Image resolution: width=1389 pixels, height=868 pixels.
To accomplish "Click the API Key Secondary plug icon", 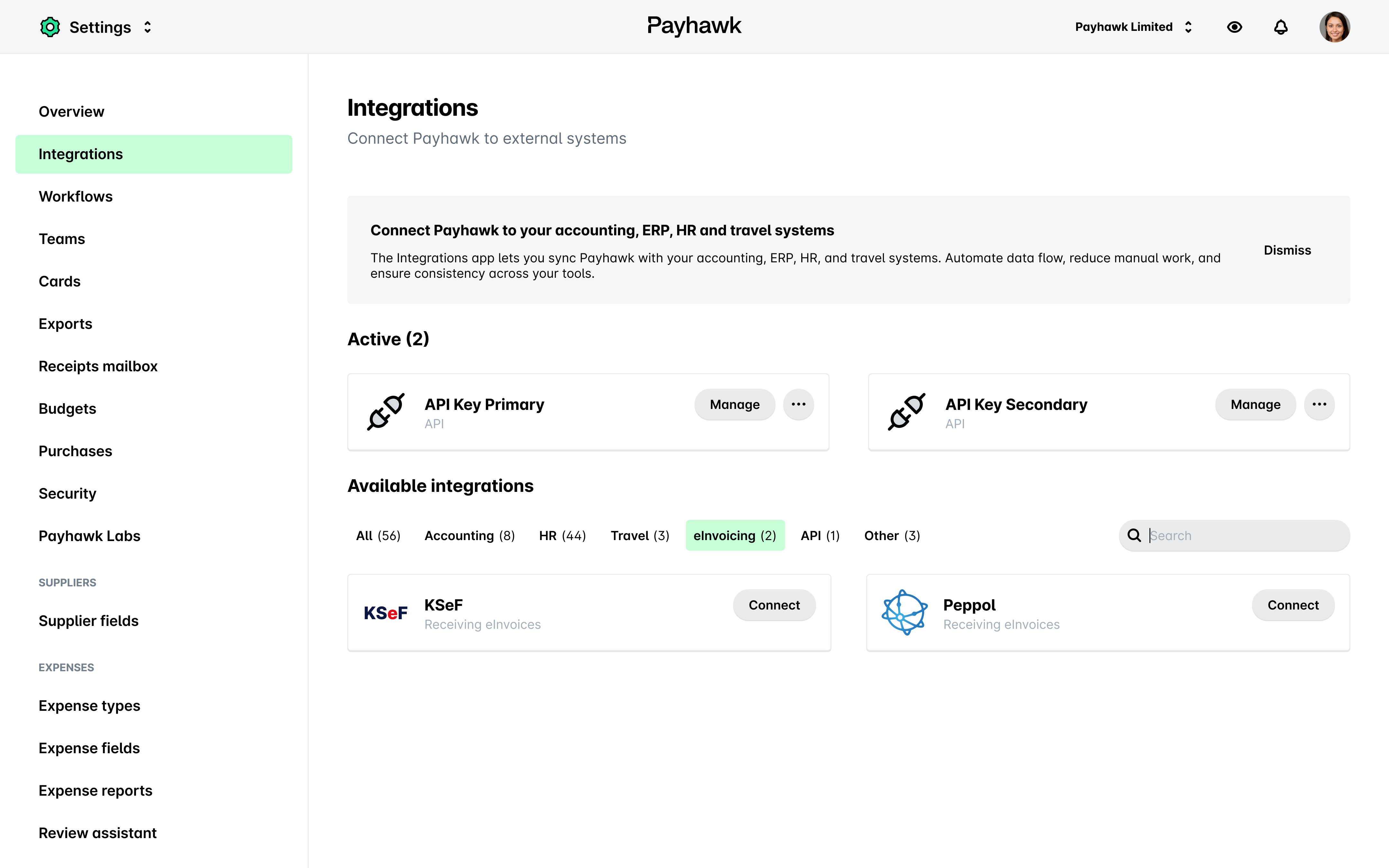I will 906,411.
